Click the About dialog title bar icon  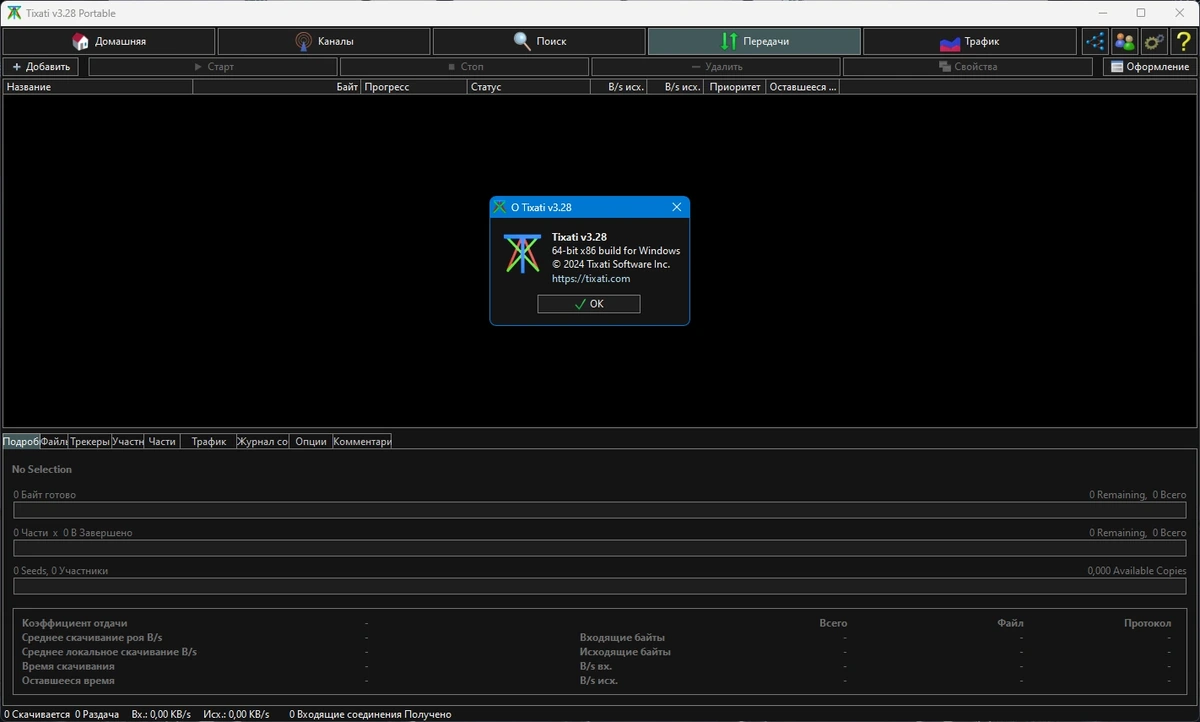[x=499, y=207]
